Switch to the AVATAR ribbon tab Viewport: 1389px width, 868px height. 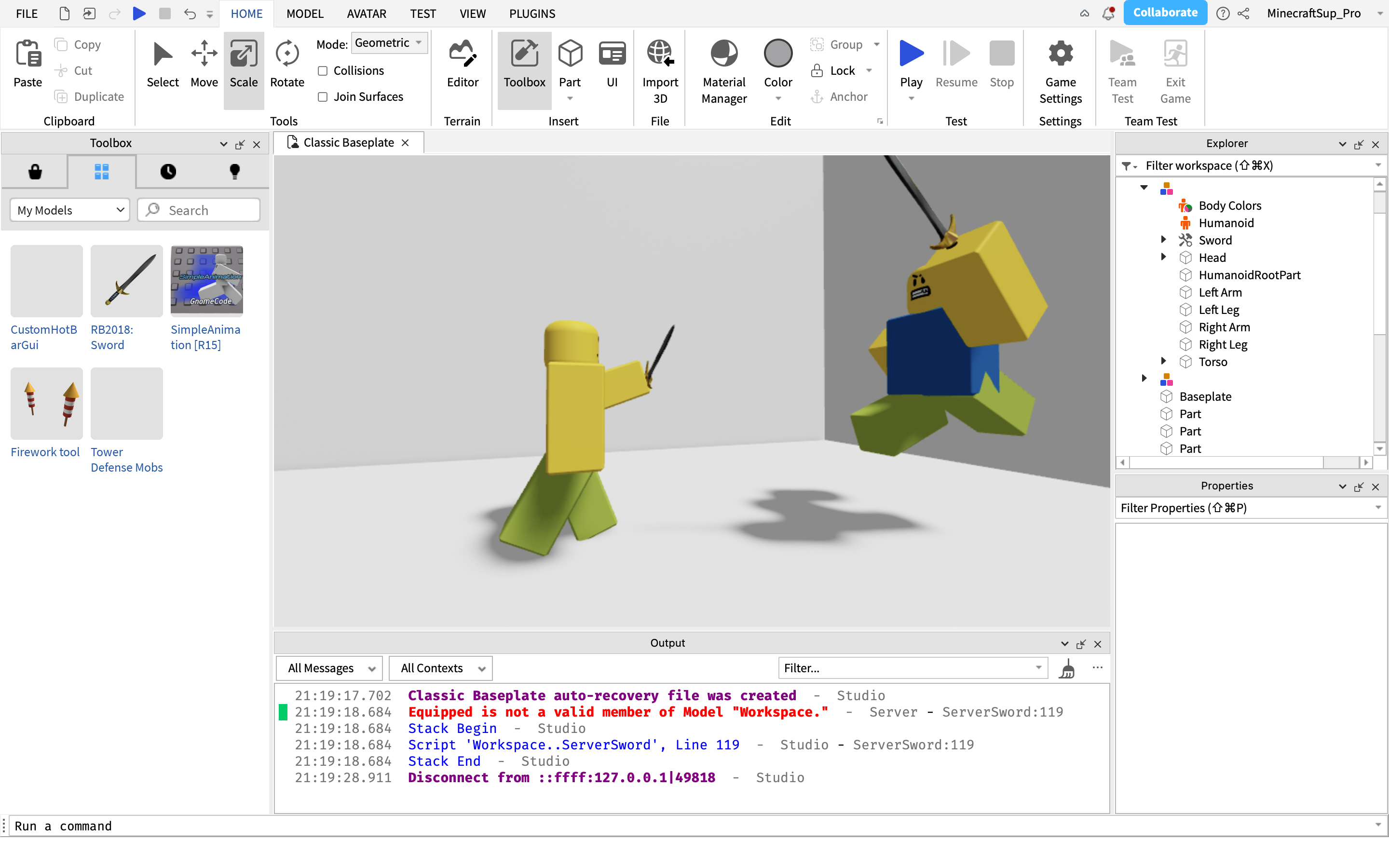click(x=366, y=13)
